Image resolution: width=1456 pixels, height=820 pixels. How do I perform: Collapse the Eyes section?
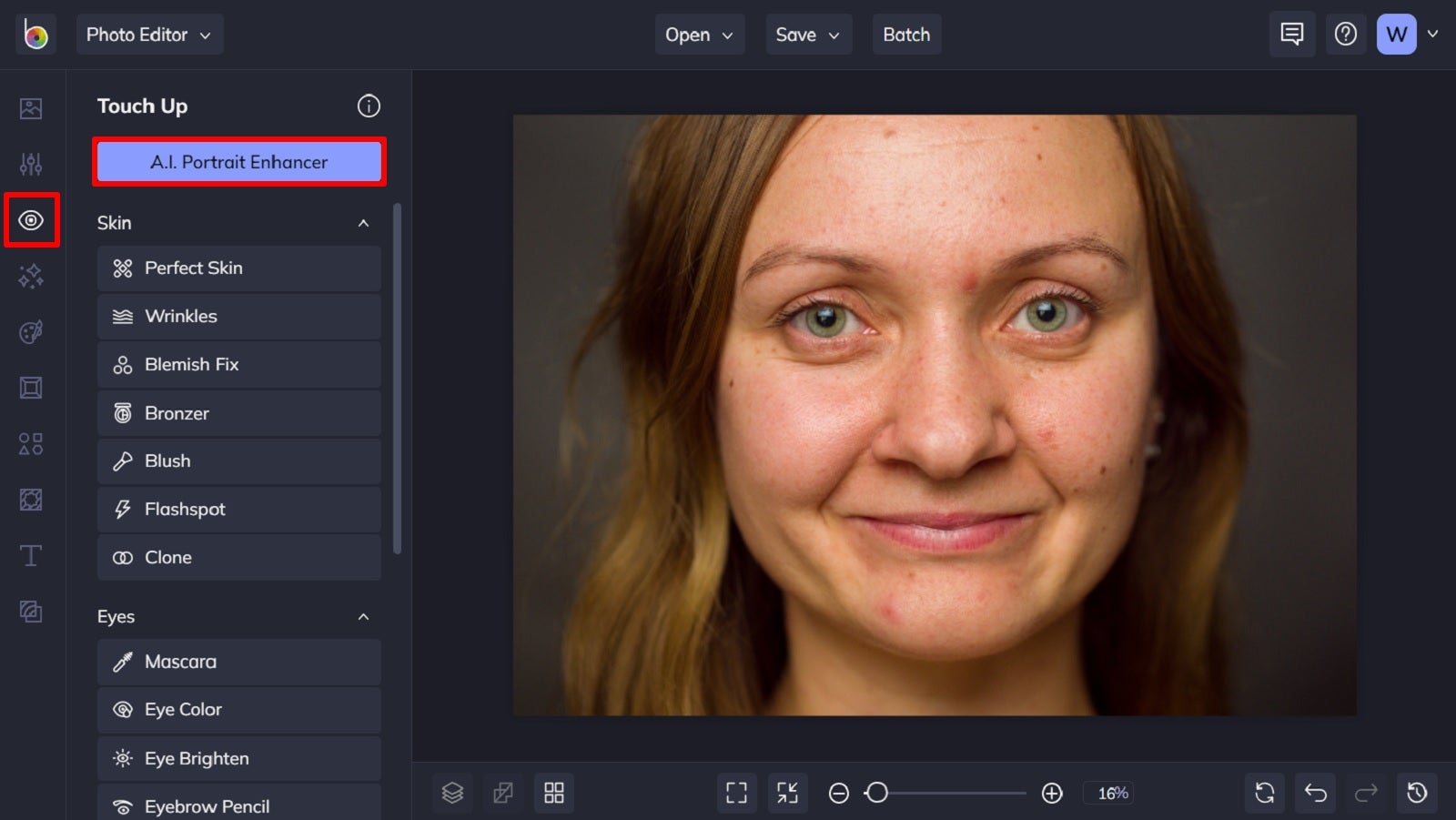pos(363,616)
